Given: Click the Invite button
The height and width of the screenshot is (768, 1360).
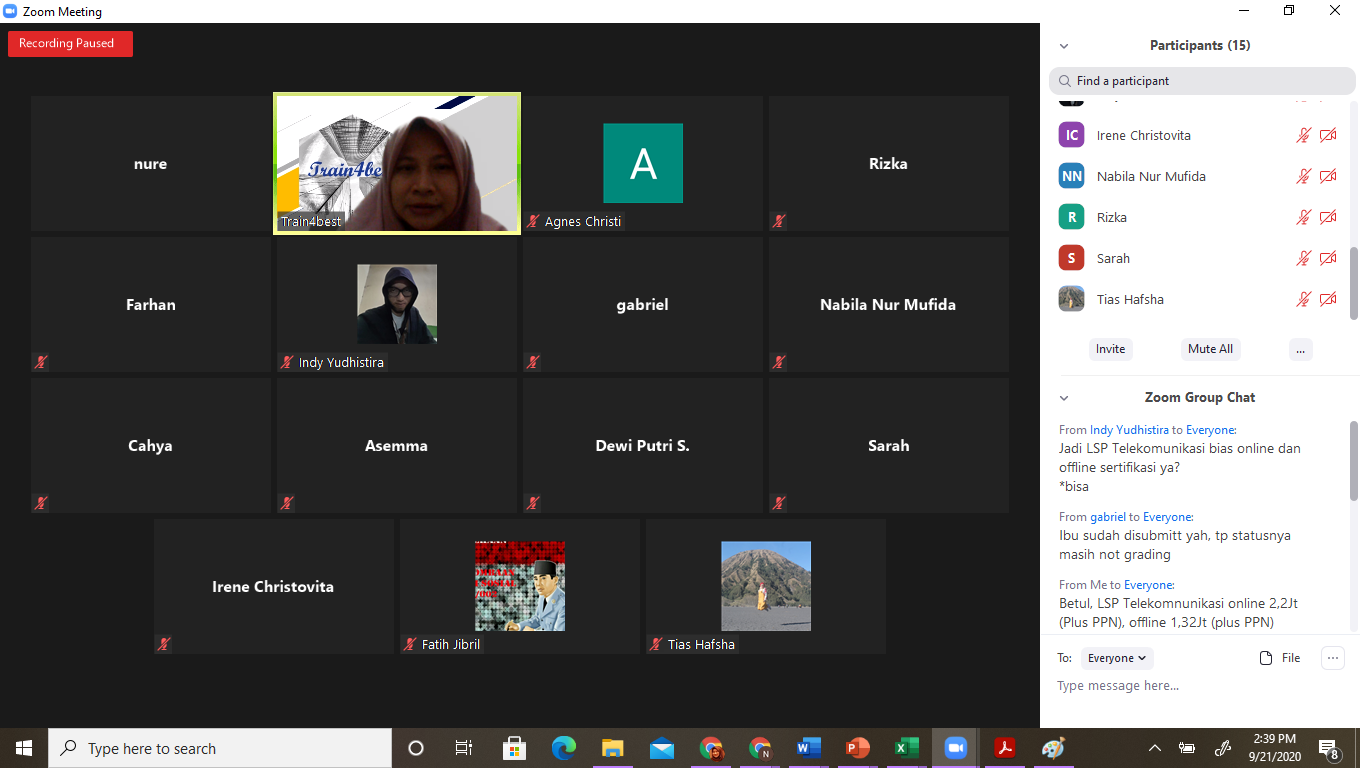Looking at the screenshot, I should (1110, 349).
